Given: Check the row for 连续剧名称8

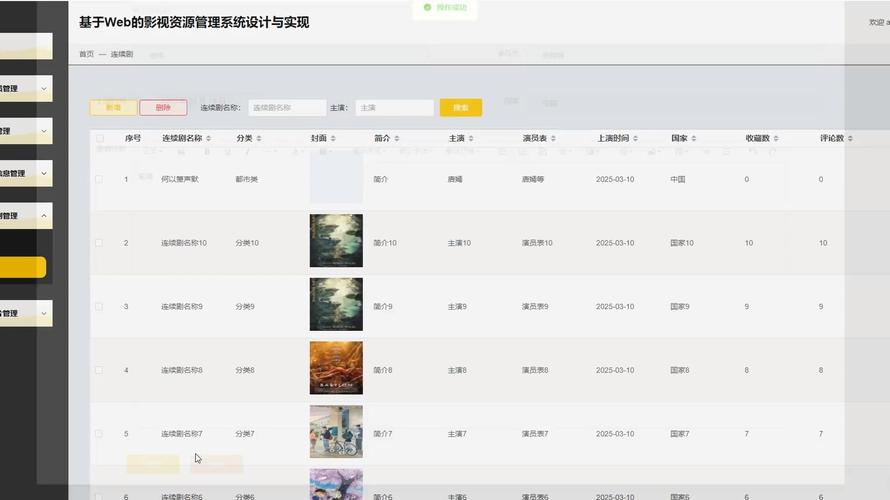Looking at the screenshot, I should click(x=99, y=370).
